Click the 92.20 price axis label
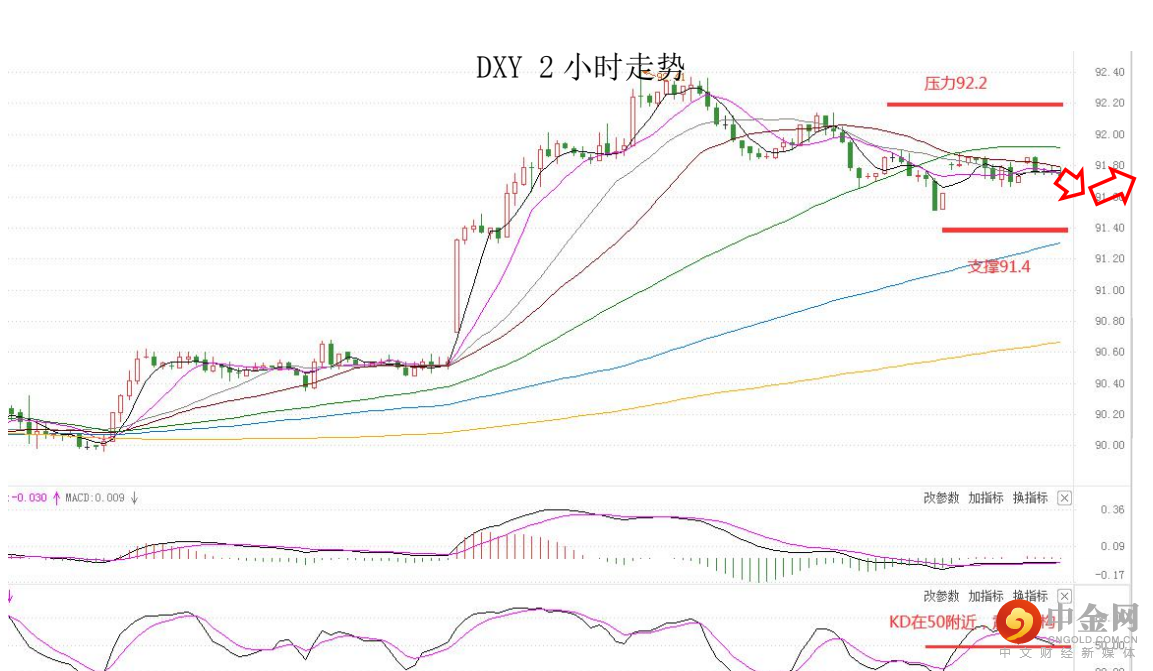 click(x=1109, y=103)
